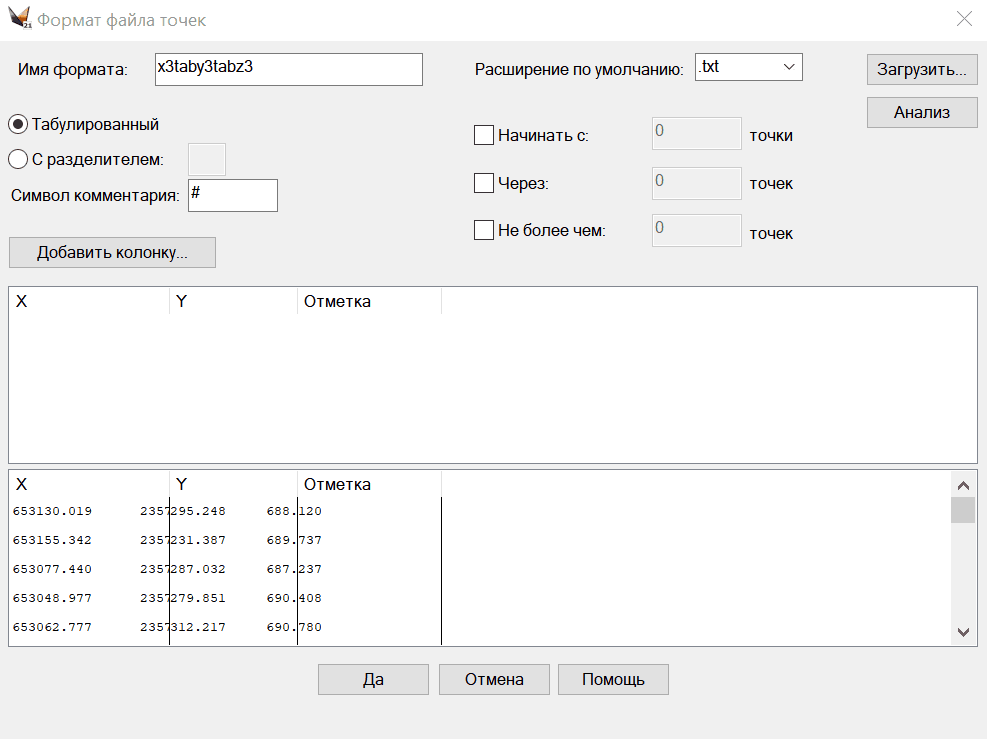The height and width of the screenshot is (739, 987).
Task: Select the Отметка column header in upper list
Action: (368, 301)
